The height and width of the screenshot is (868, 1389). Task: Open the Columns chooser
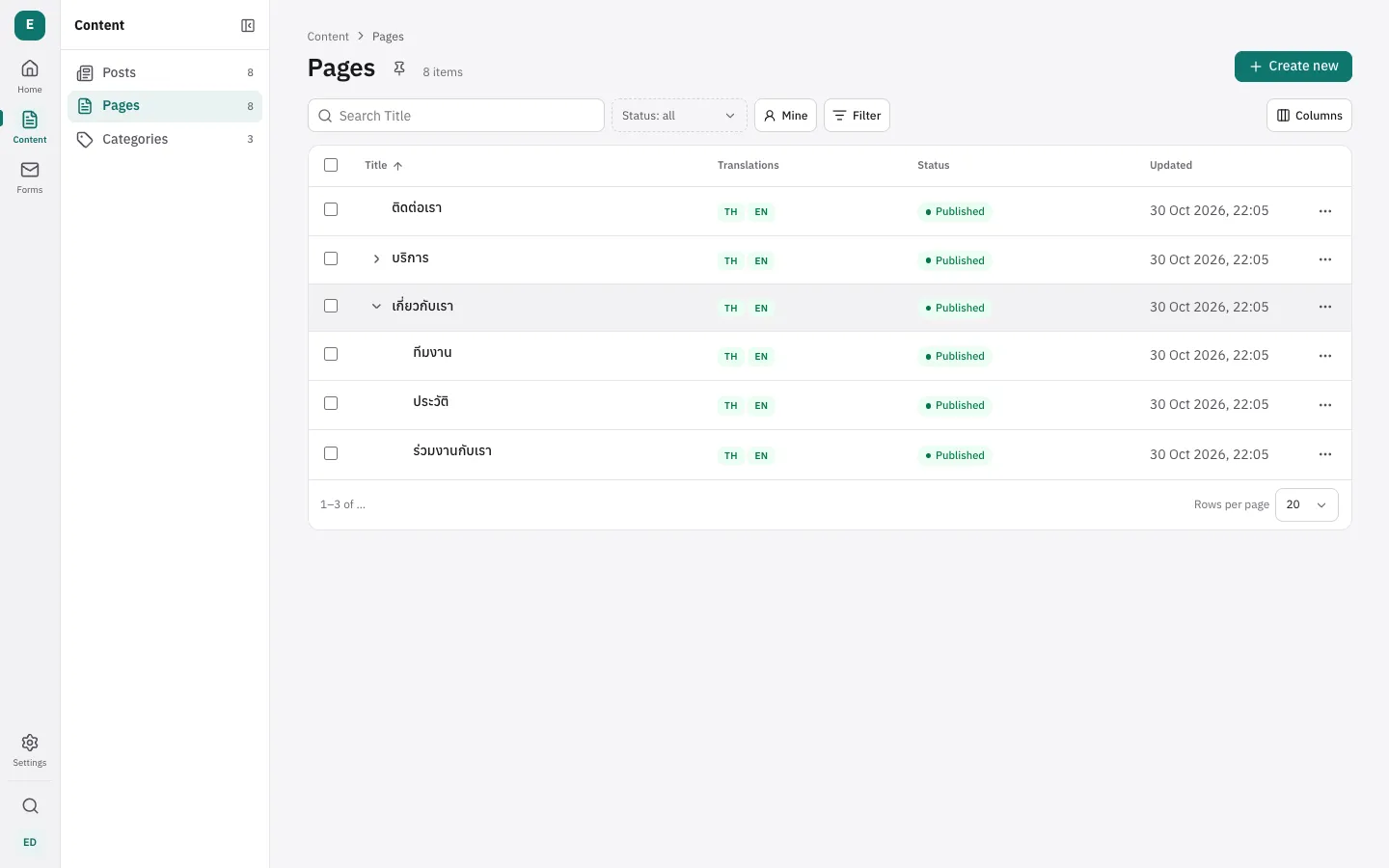click(x=1309, y=116)
